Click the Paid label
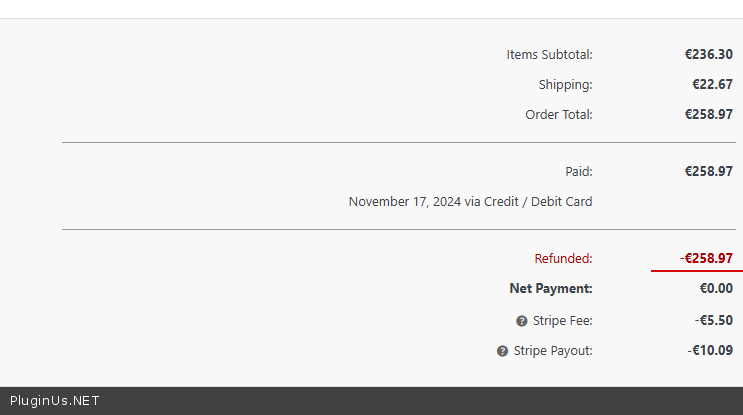743x415 pixels. (x=578, y=172)
